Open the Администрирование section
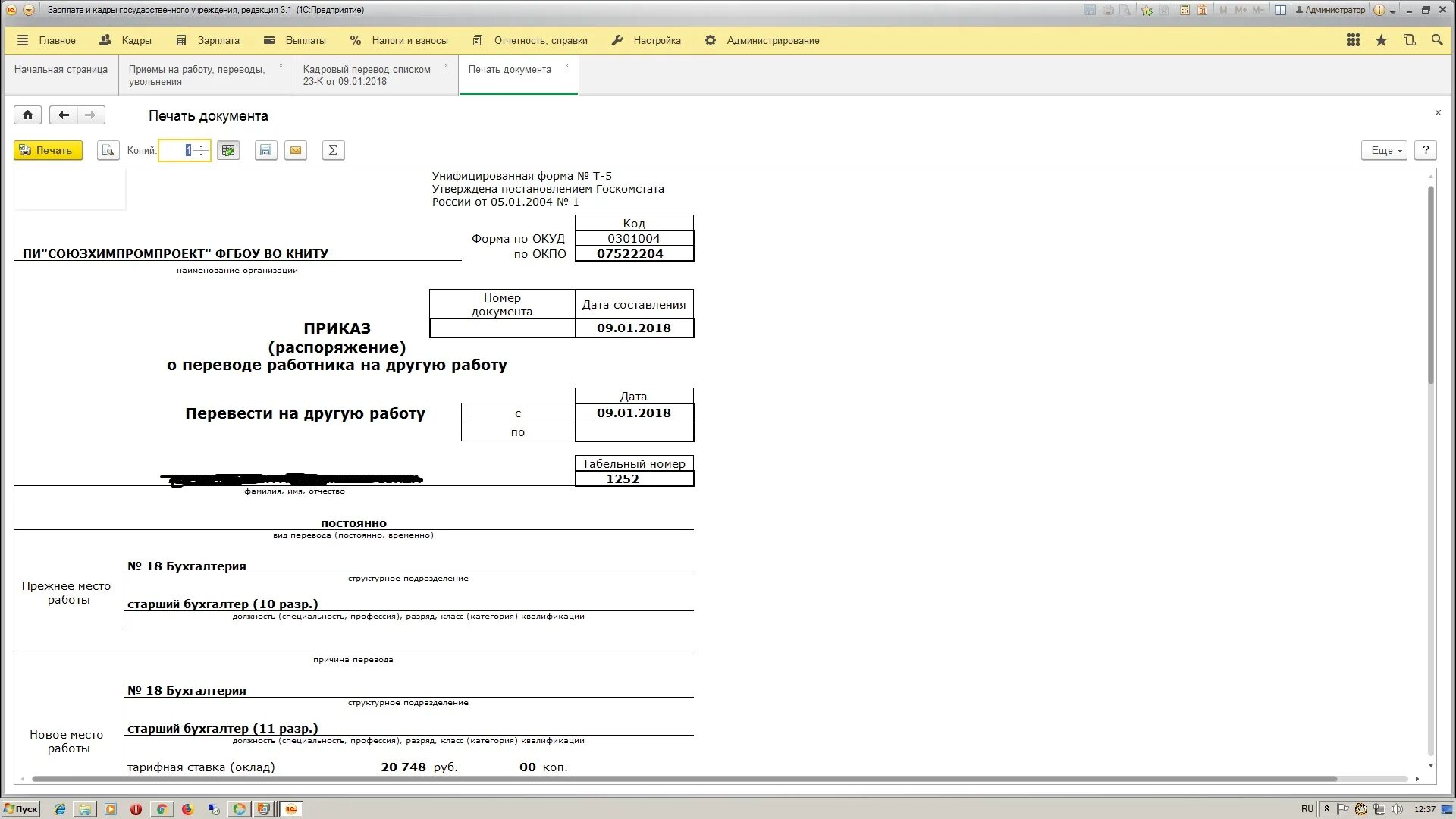The width and height of the screenshot is (1456, 819). coord(762,41)
